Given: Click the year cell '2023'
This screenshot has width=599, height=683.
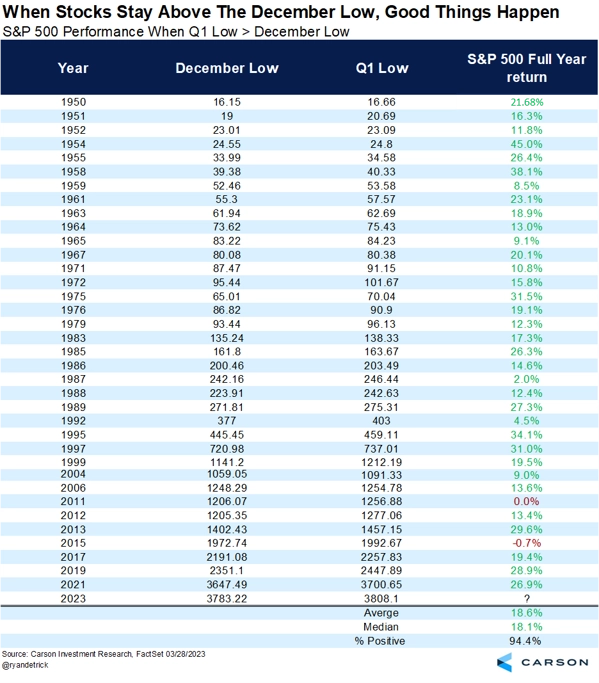Looking at the screenshot, I should point(73,598).
